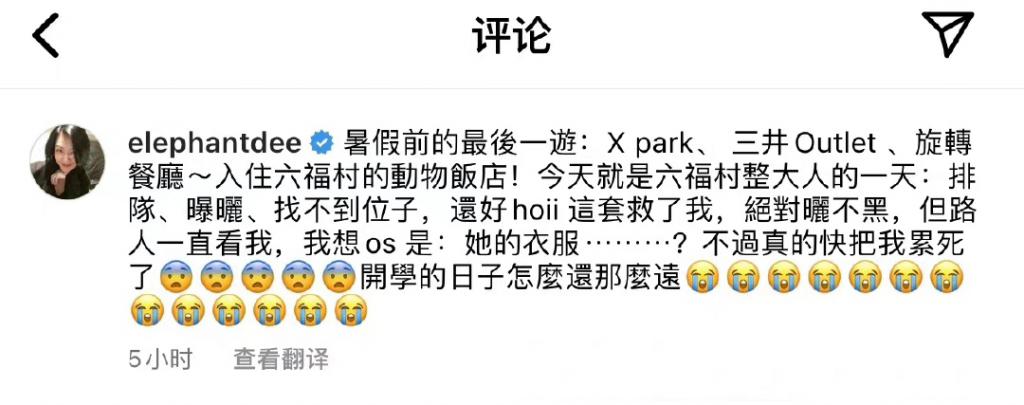
Task: Tap the 评论 page title
Action: (x=511, y=35)
